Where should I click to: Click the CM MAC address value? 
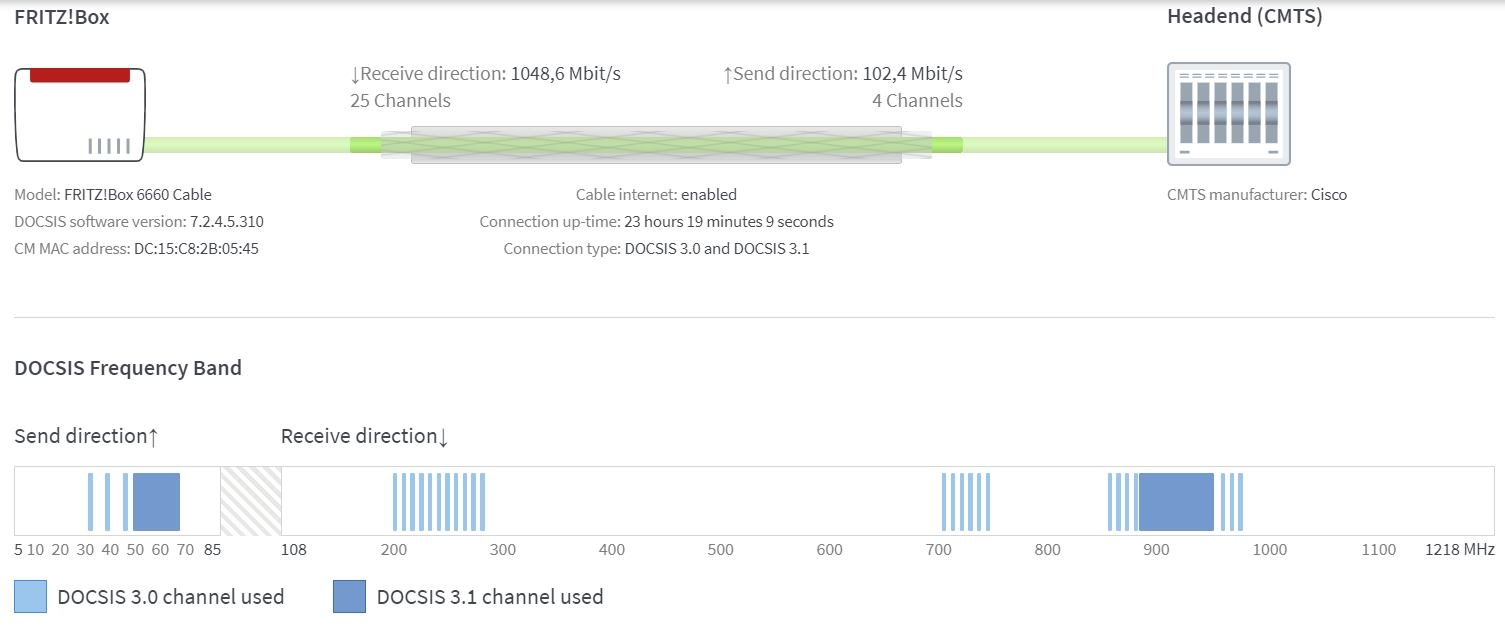(x=196, y=249)
